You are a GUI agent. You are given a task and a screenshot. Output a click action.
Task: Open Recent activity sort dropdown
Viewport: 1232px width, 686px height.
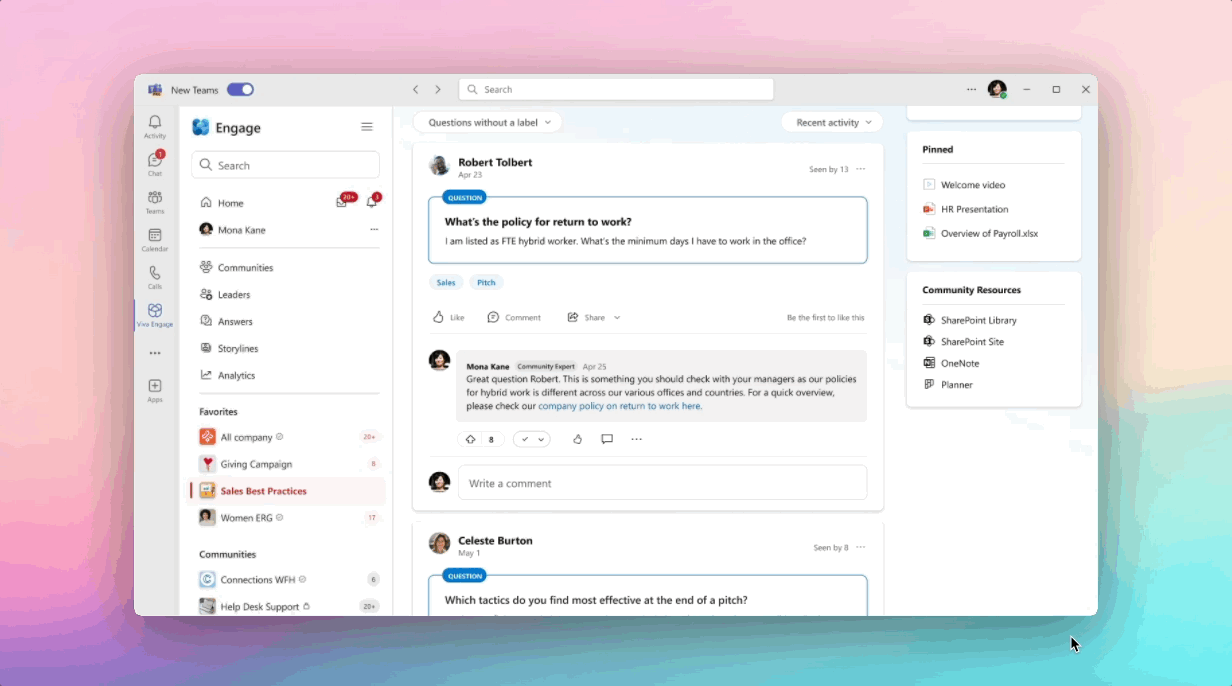coord(833,123)
